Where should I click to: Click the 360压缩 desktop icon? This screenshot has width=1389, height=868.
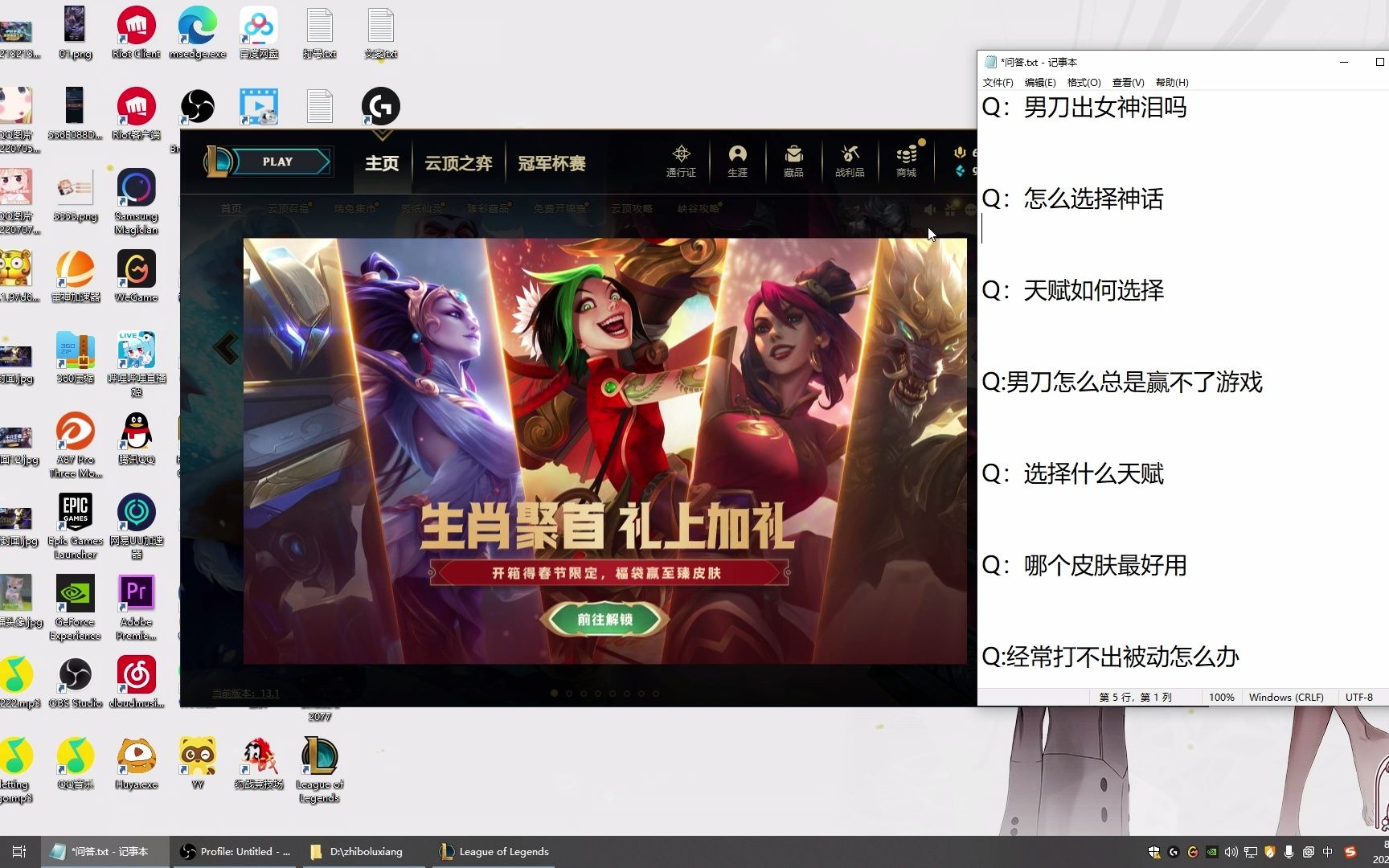[76, 357]
